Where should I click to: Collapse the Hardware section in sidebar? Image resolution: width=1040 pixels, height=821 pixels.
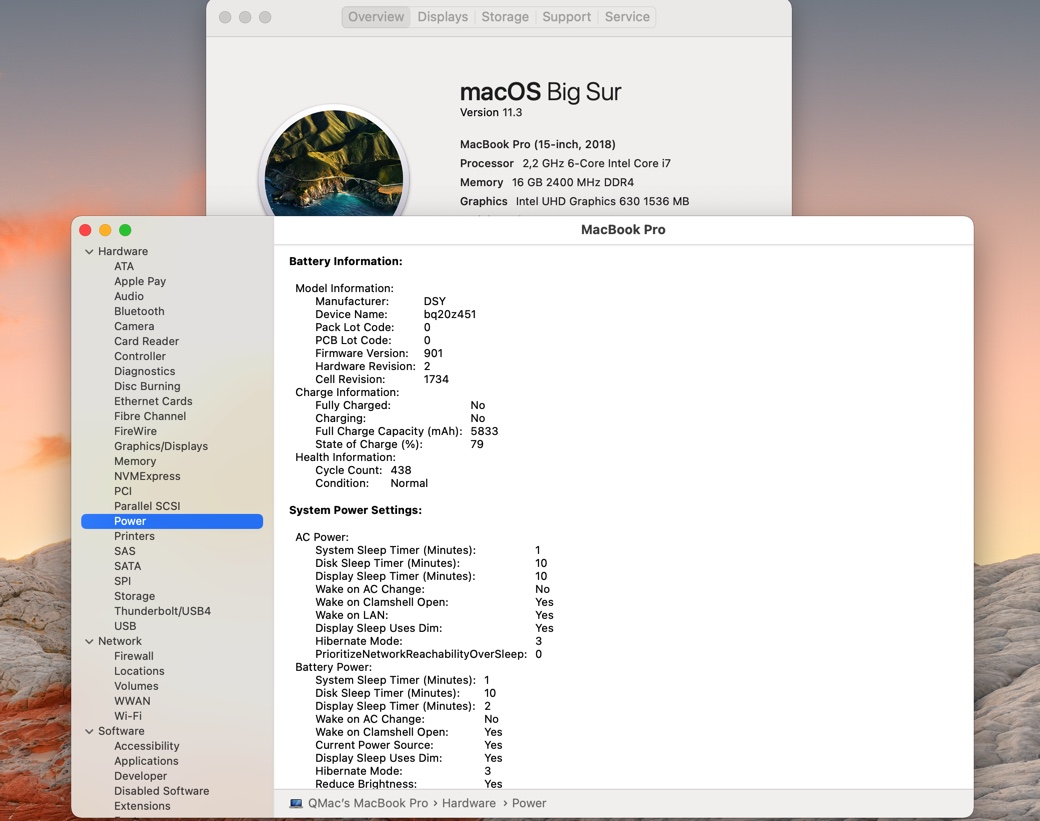89,252
